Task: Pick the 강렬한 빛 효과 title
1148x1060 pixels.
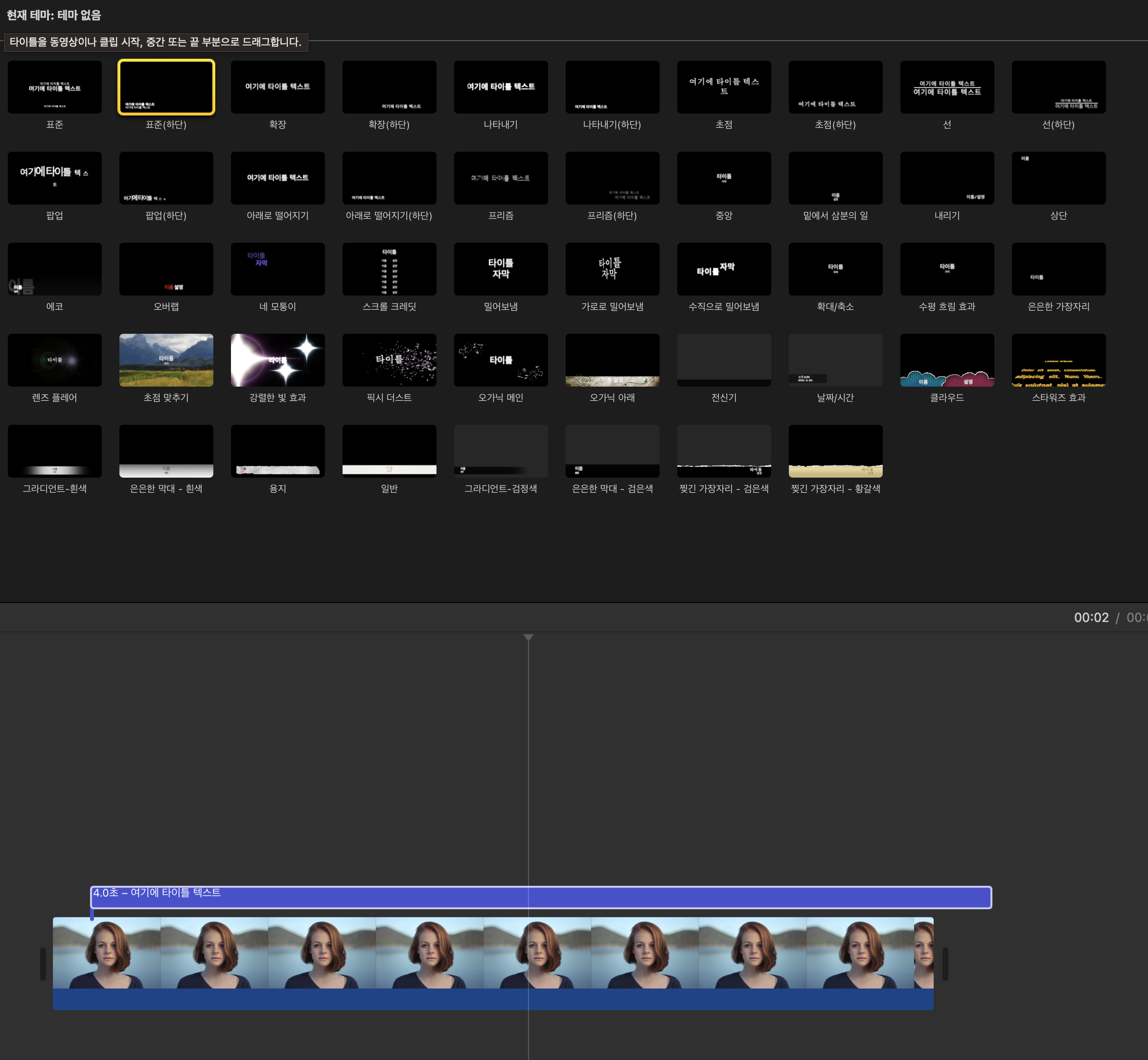Action: pyautogui.click(x=277, y=360)
